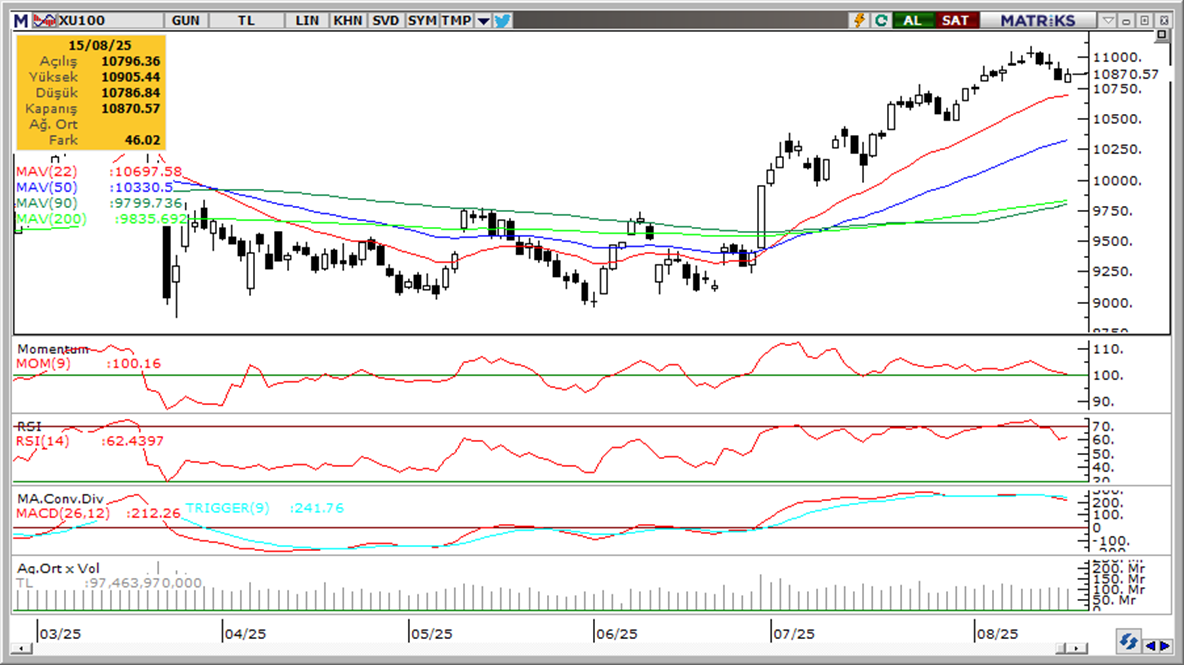
Task: Click the MOM(9) indicator label
Action: coord(44,363)
